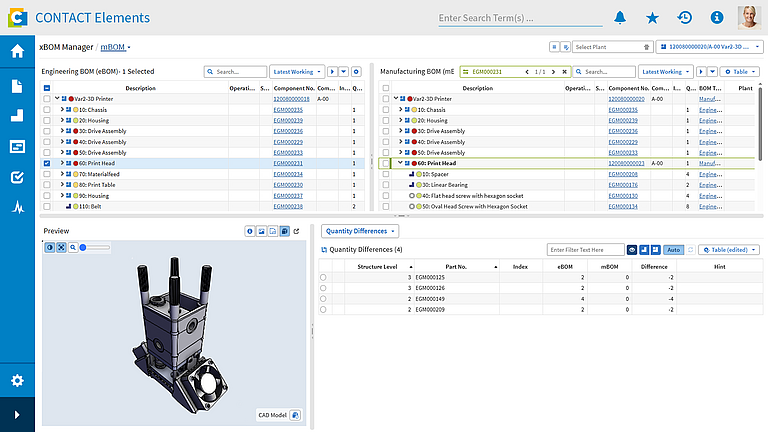
Task: Toggle the Auto button
Action: pos(673,250)
